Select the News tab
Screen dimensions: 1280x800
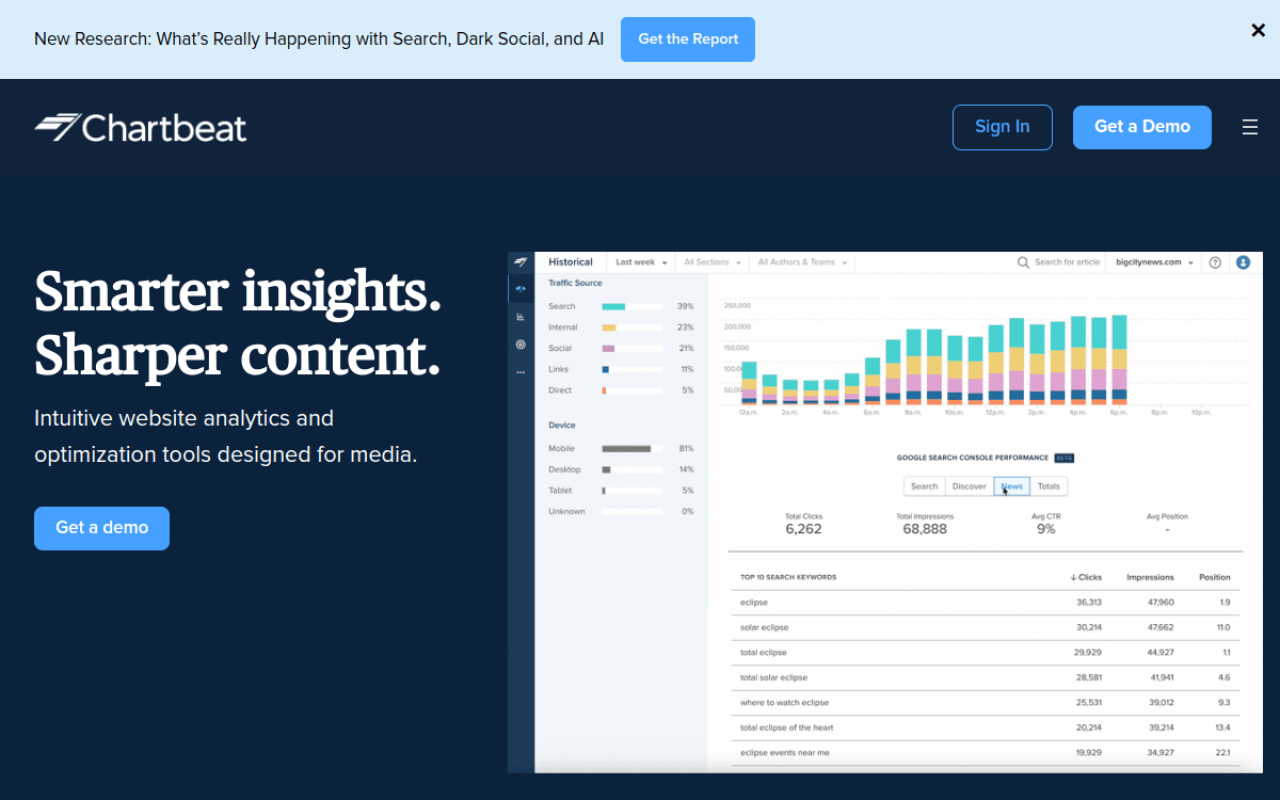pos(1012,486)
